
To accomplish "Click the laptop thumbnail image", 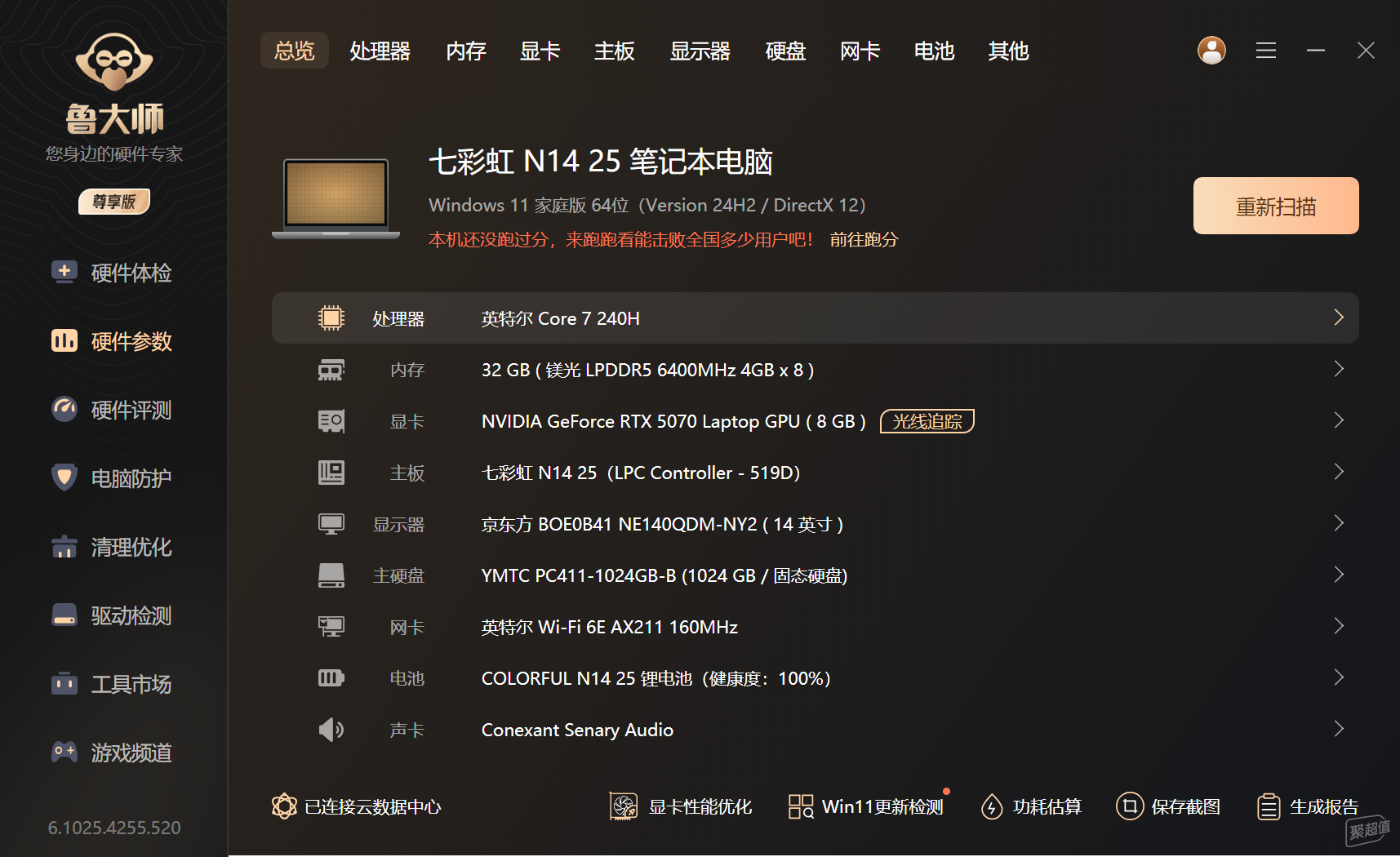I will click(336, 198).
